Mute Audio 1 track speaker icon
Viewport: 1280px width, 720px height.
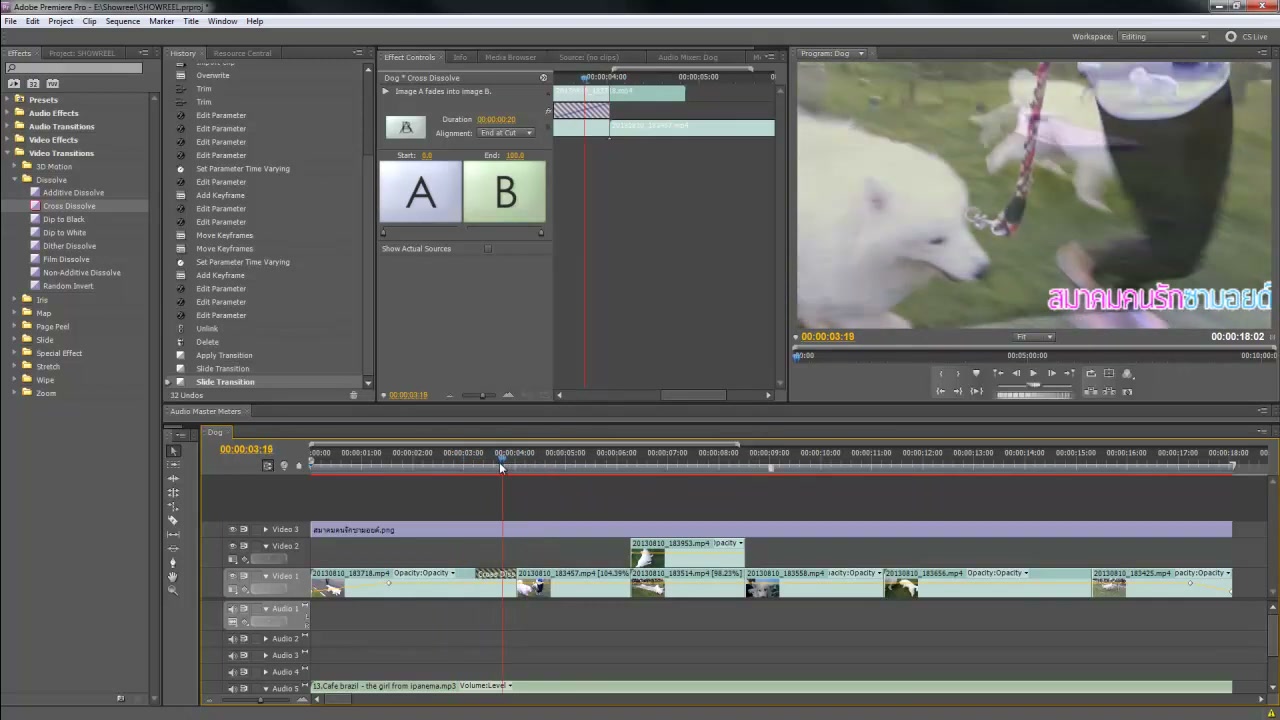pos(232,609)
